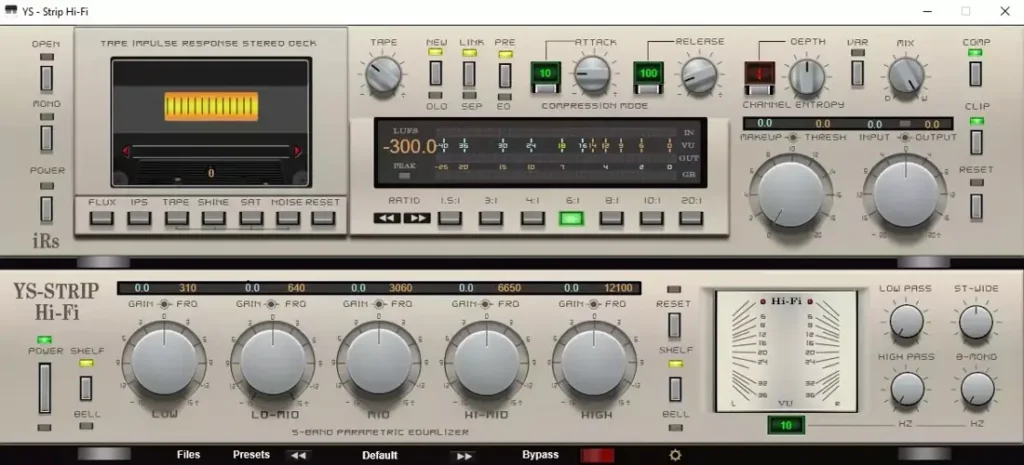Screen dimensions: 1024x465
Task: Open the Default preset name selector
Action: [380, 455]
